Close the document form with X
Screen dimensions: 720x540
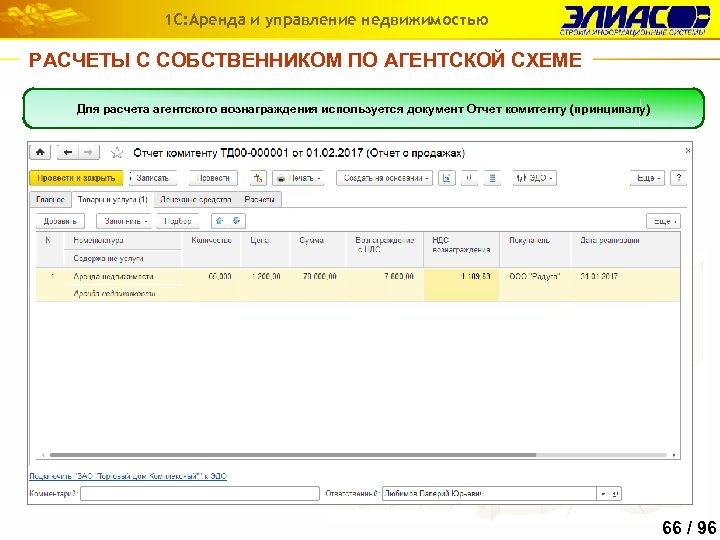pyautogui.click(x=687, y=150)
